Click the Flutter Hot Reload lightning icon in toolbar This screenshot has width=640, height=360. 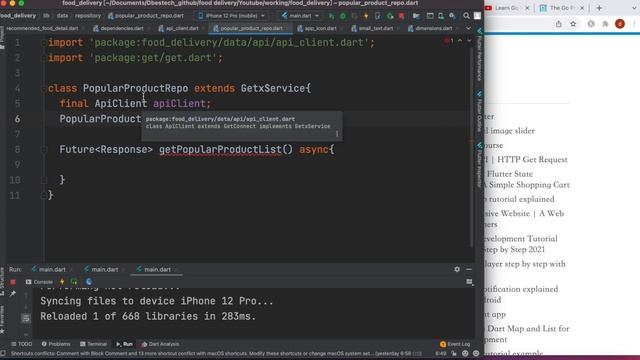pyautogui.click(x=366, y=16)
